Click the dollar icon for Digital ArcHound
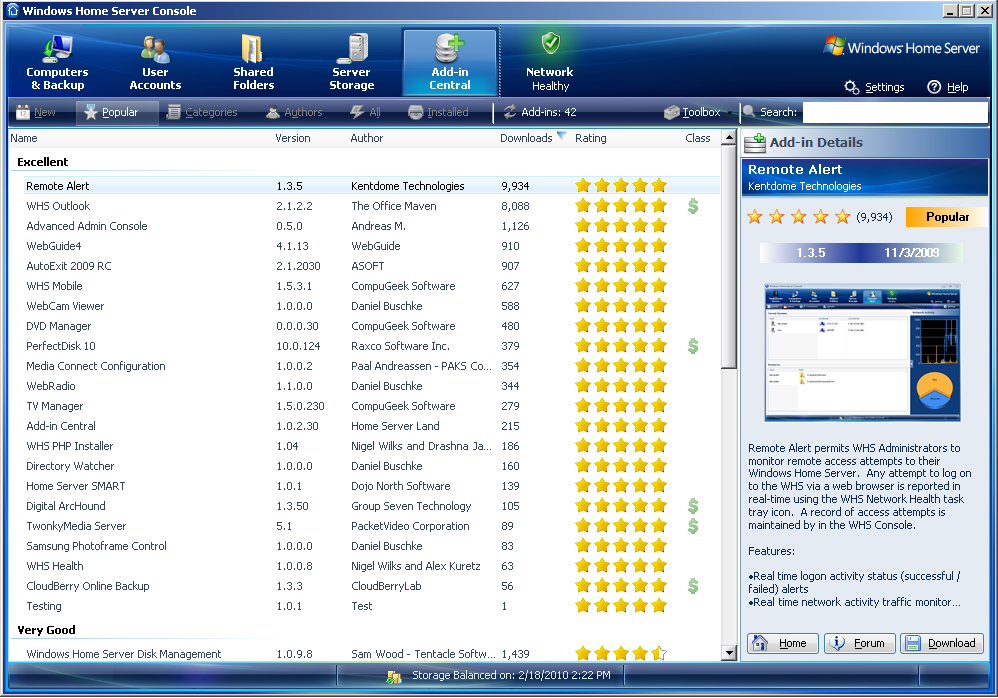998x698 pixels. click(693, 506)
